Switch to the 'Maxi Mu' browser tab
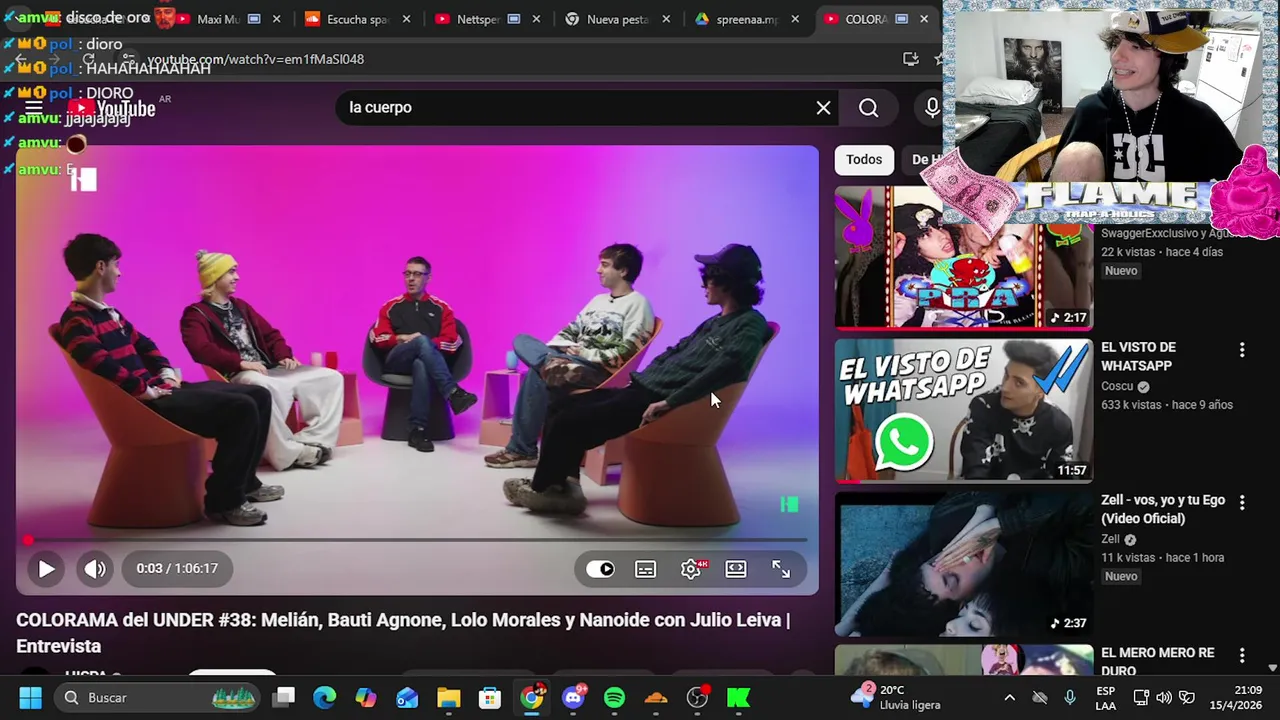 pyautogui.click(x=219, y=19)
